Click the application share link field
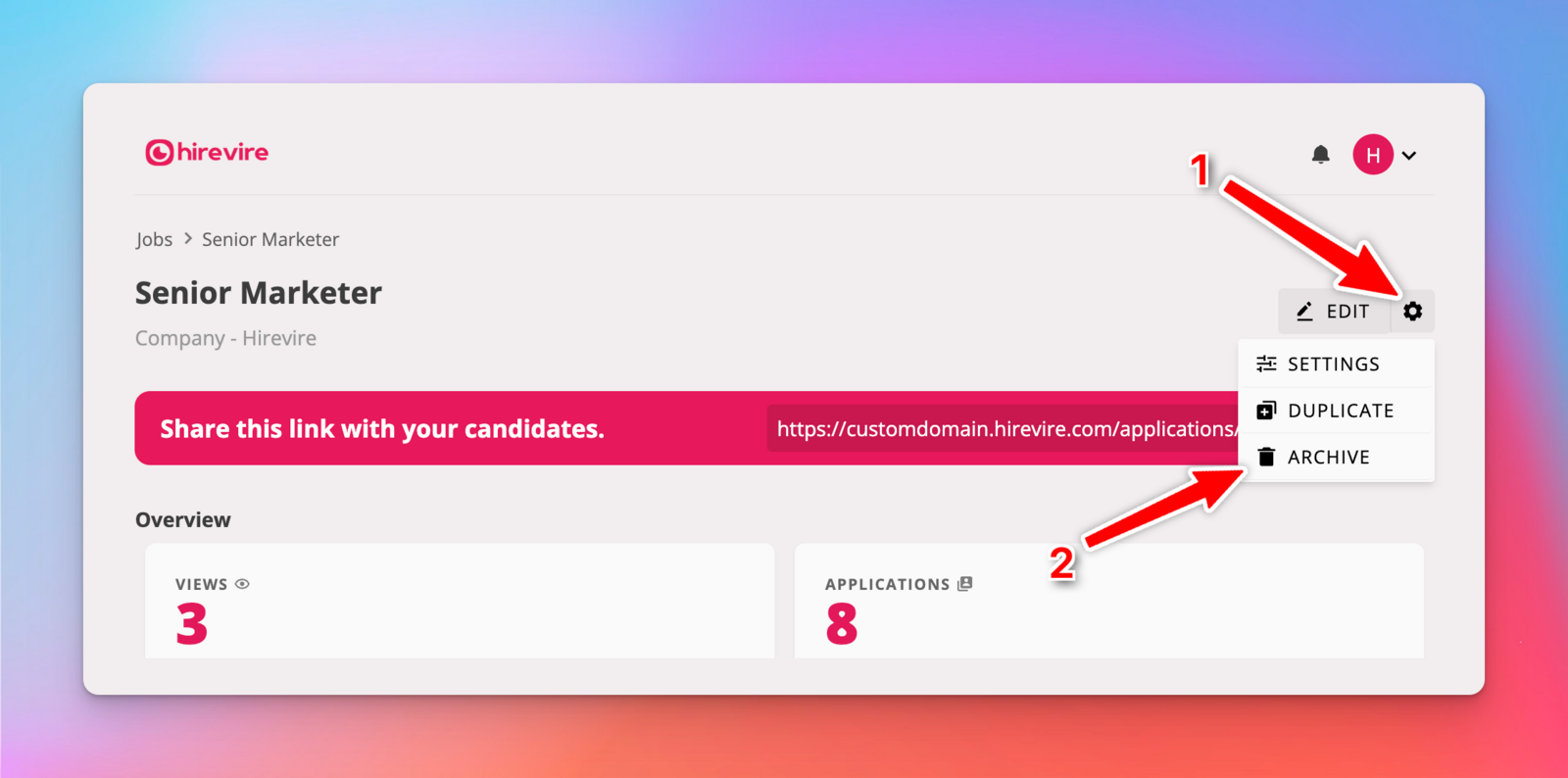Screen dimensions: 1568x778 tap(1004, 429)
